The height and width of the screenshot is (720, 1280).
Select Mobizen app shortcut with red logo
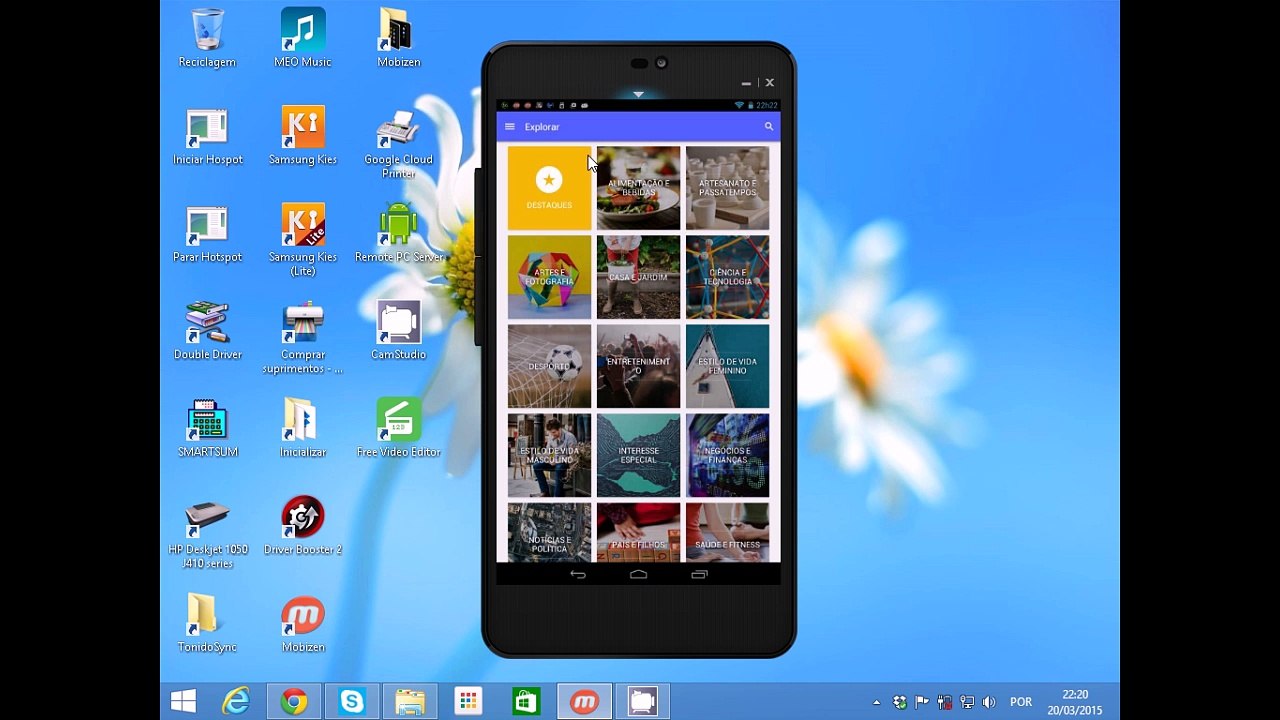pos(302,623)
